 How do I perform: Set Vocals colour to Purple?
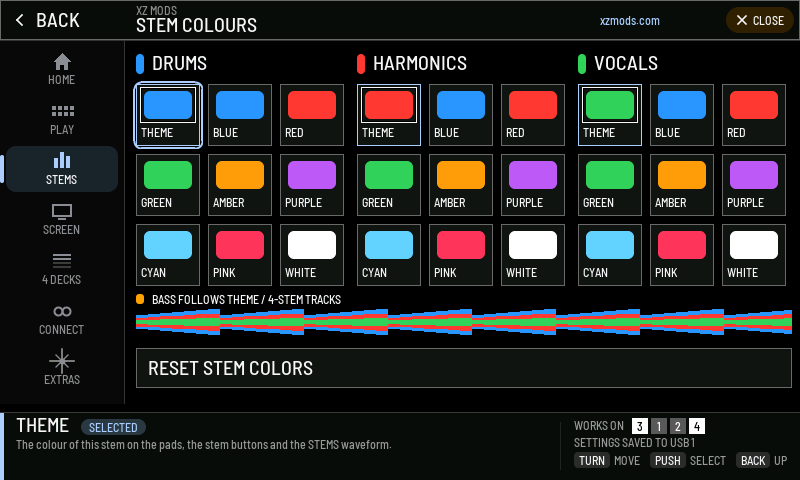754,185
